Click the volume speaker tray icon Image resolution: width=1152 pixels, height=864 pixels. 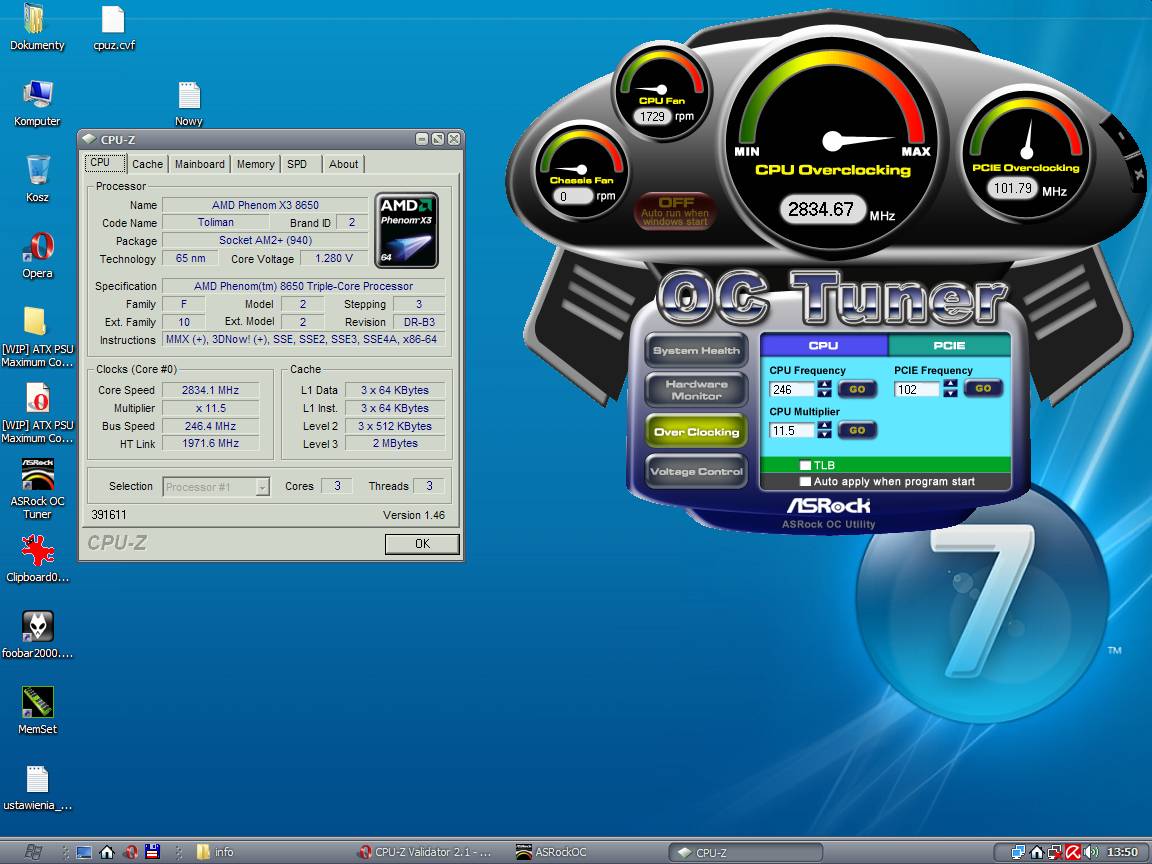click(x=1091, y=852)
